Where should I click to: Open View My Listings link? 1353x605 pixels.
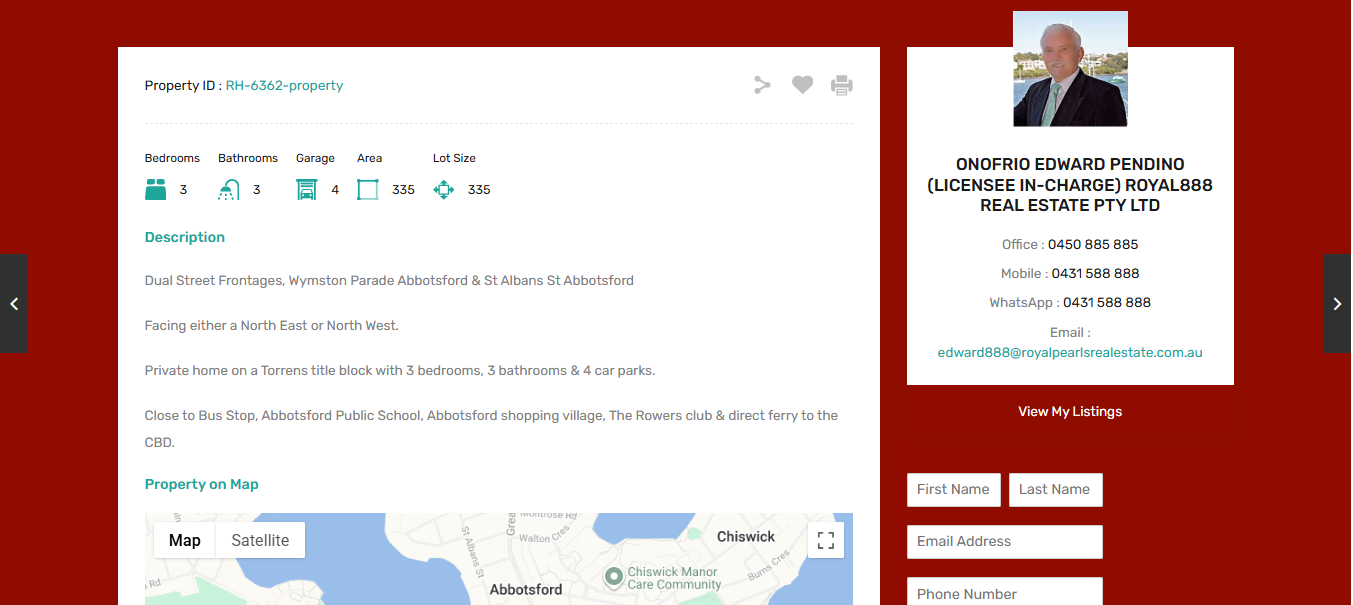(x=1070, y=411)
